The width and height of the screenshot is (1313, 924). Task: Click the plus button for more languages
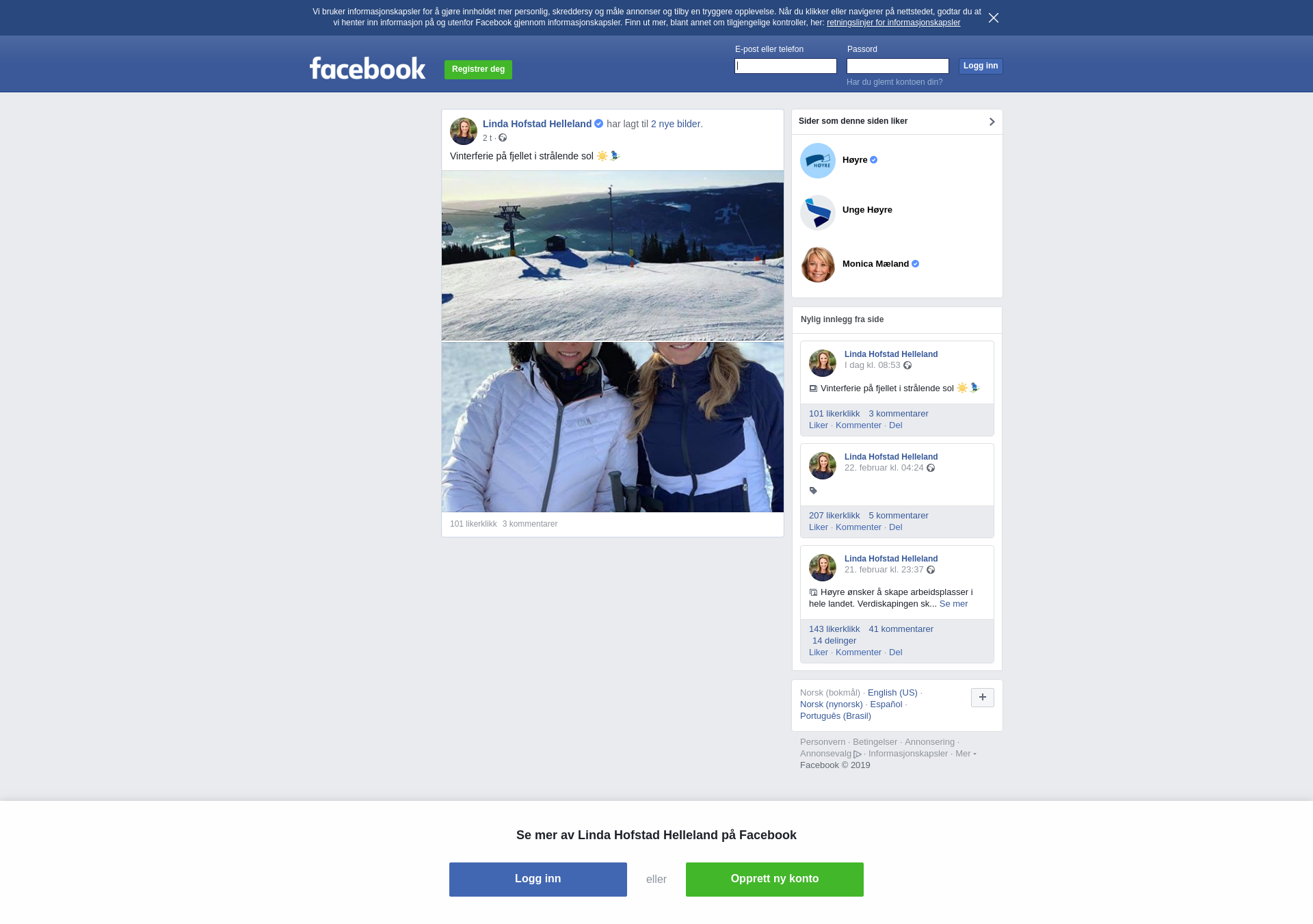pos(983,698)
